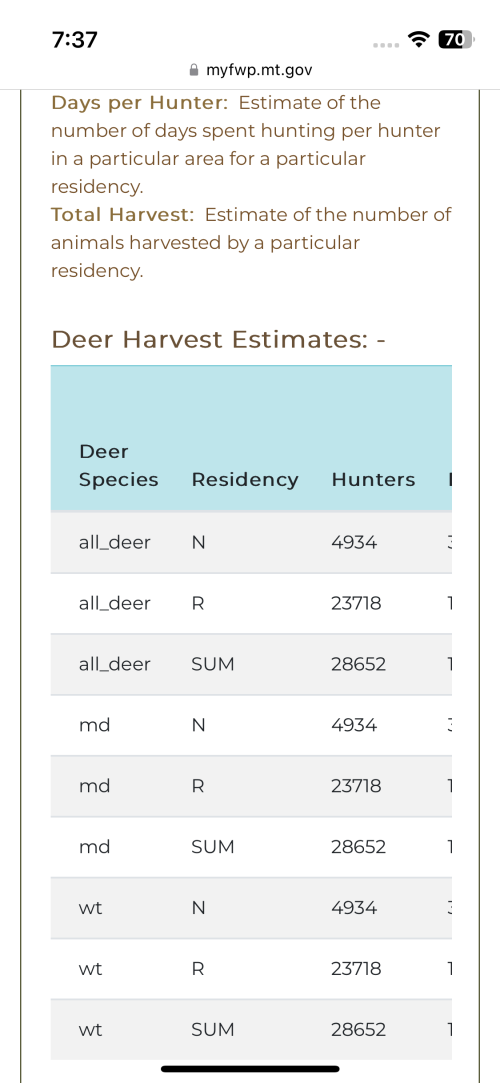This screenshot has height=1083, width=500.
Task: Tap the Wi-Fi status icon
Action: click(x=416, y=40)
